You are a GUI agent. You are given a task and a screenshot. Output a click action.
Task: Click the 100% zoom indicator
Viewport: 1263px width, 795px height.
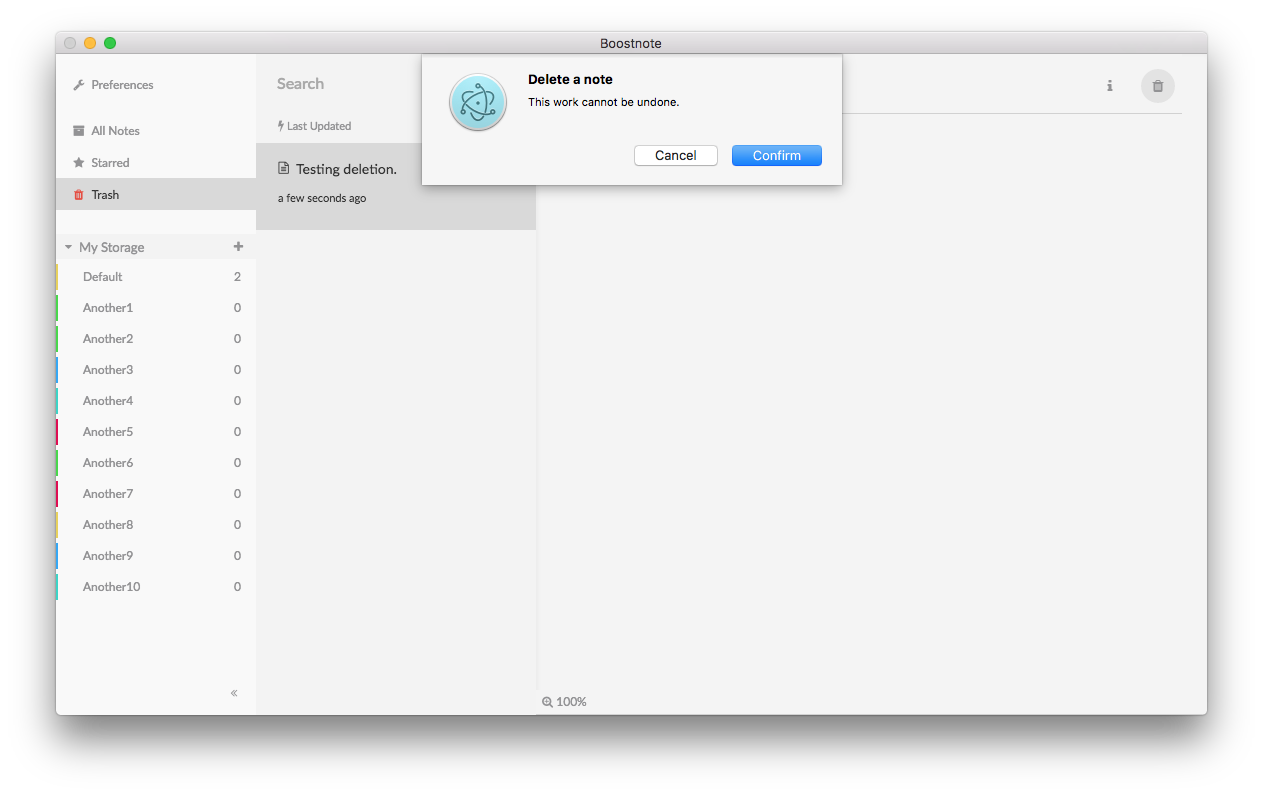click(x=564, y=701)
